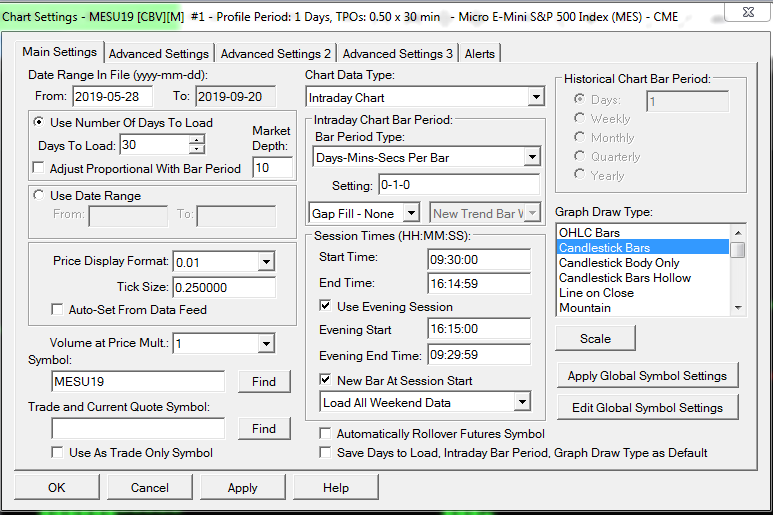Click the Trade and Current Quote Symbol field
The image size is (773, 515).
(x=138, y=428)
